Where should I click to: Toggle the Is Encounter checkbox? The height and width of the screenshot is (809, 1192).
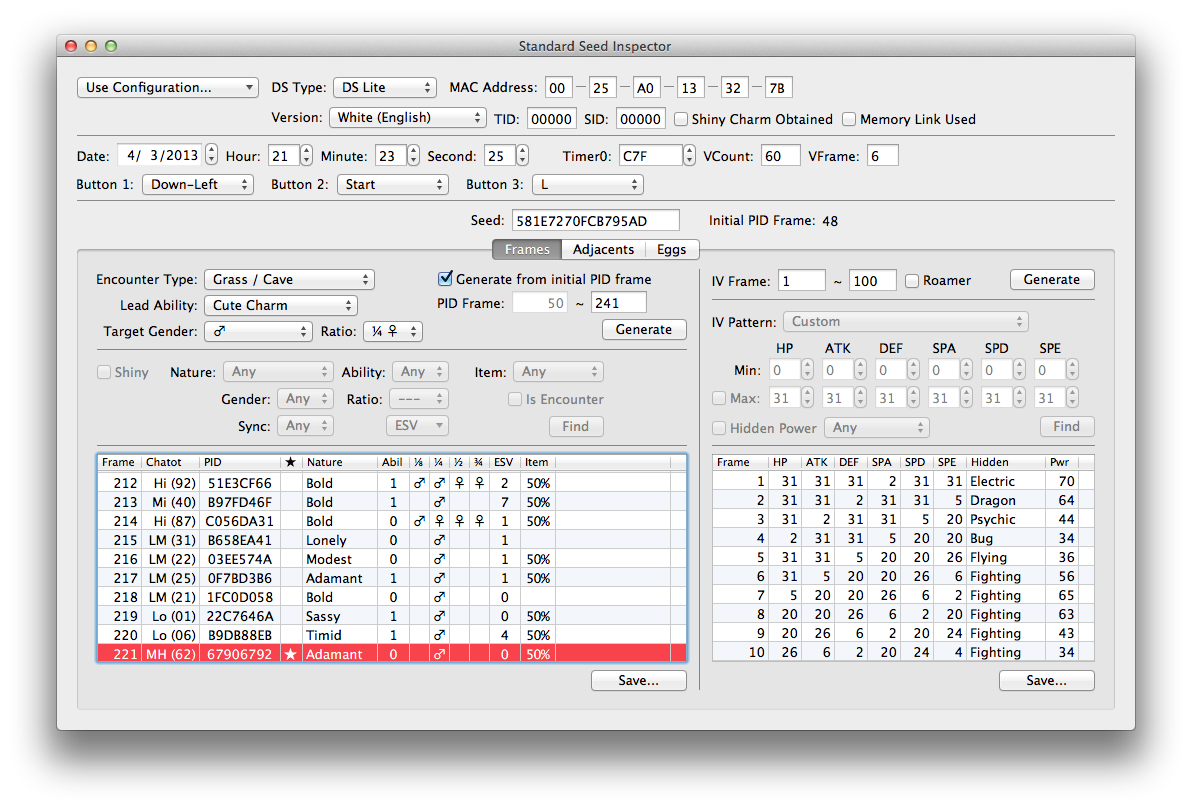pos(515,399)
